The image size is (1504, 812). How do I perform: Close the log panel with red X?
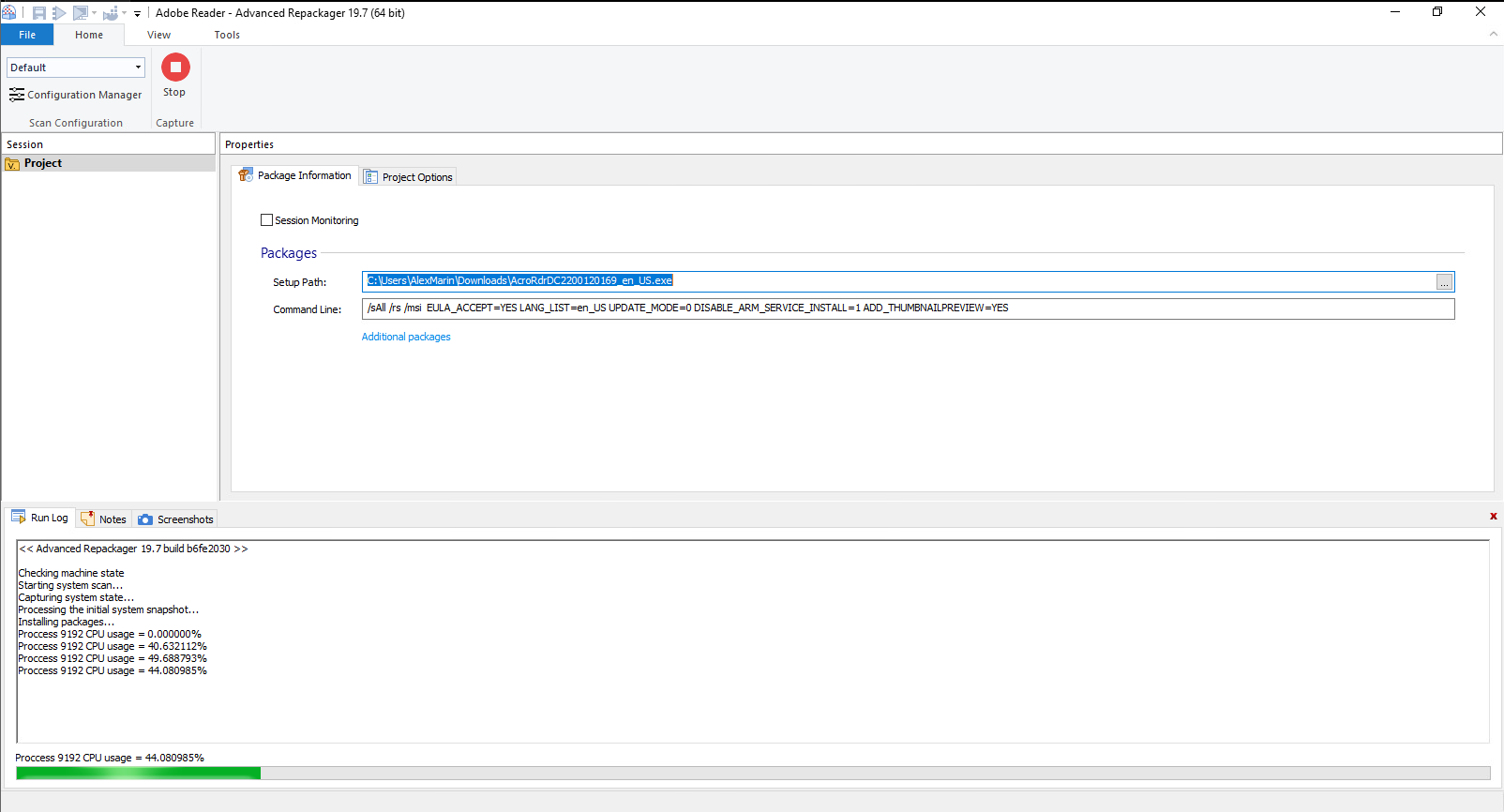1494,517
